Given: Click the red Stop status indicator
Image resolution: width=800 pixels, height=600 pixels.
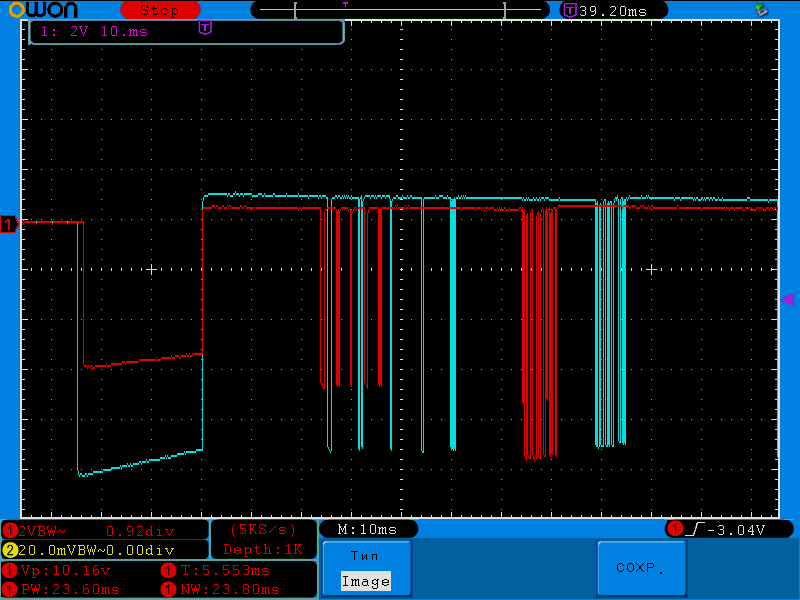Looking at the screenshot, I should point(159,10).
